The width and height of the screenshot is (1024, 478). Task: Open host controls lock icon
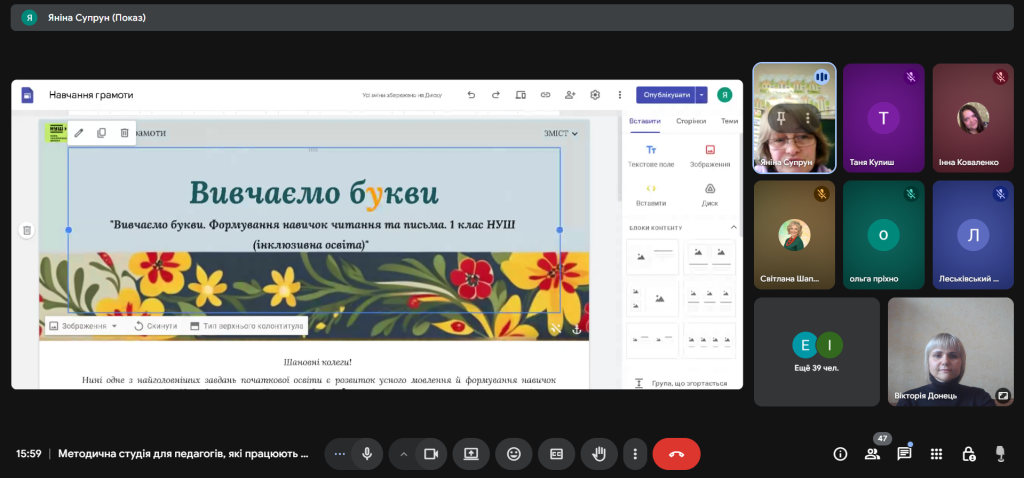coord(968,453)
